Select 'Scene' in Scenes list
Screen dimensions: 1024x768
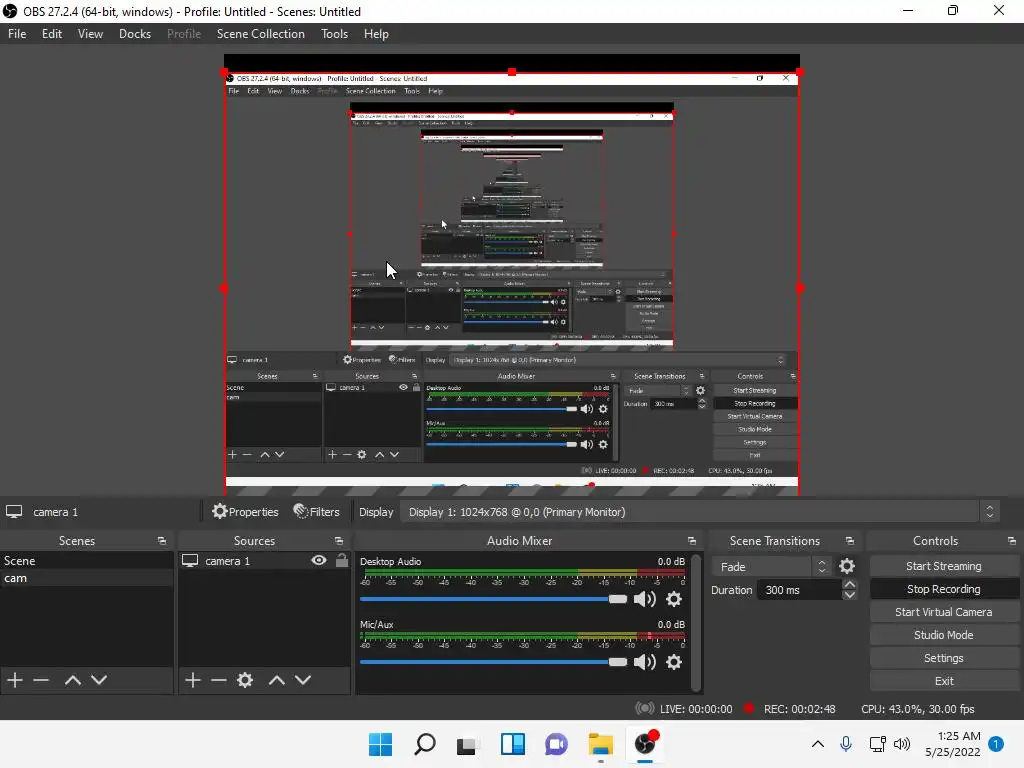87,560
